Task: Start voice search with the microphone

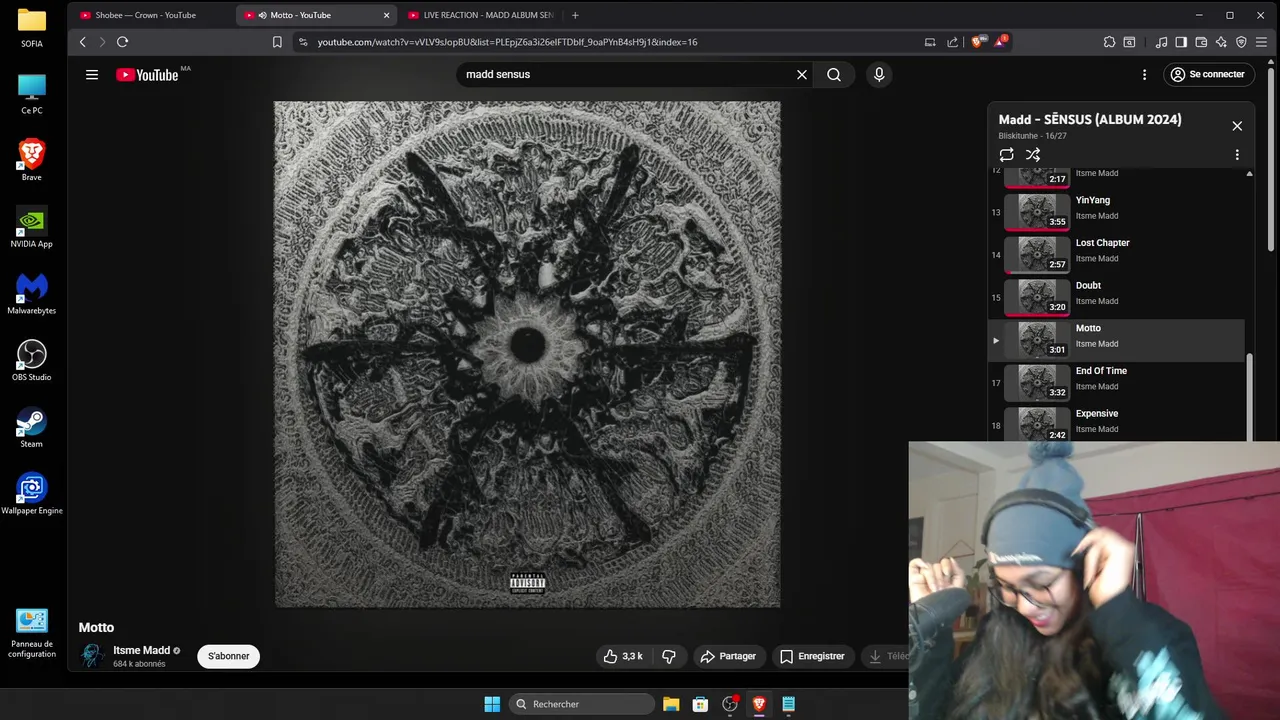Action: pyautogui.click(x=879, y=74)
